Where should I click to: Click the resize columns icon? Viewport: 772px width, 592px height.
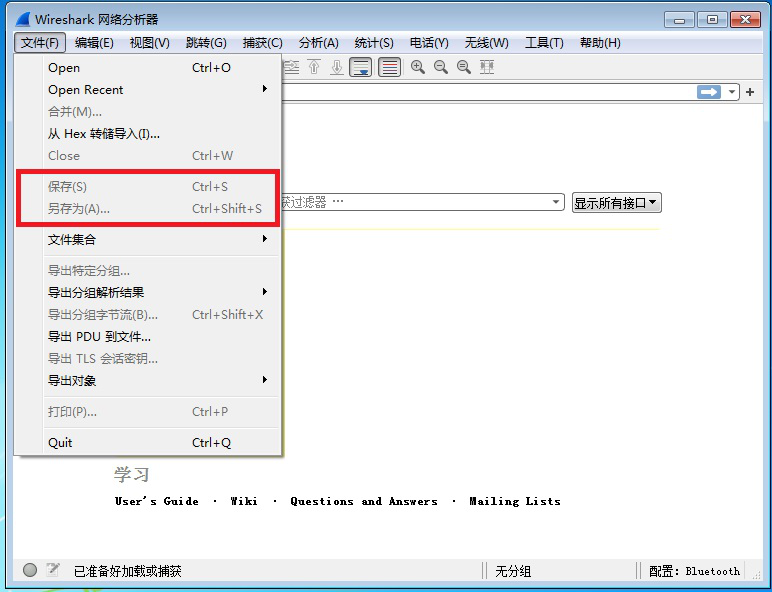tap(487, 67)
